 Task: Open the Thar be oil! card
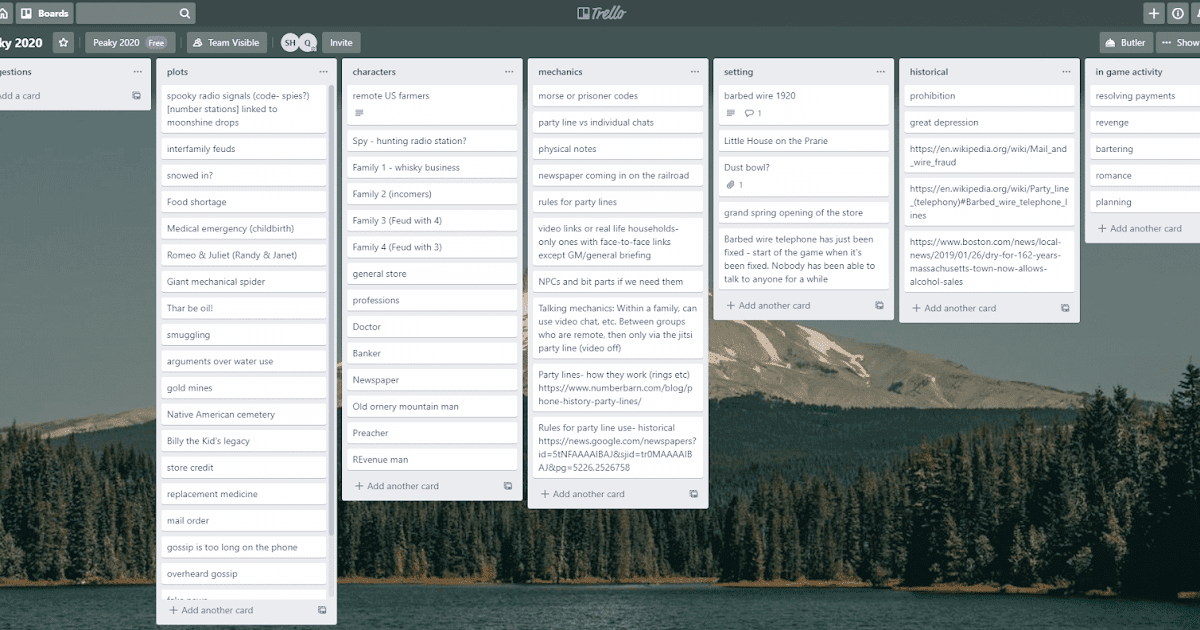244,308
